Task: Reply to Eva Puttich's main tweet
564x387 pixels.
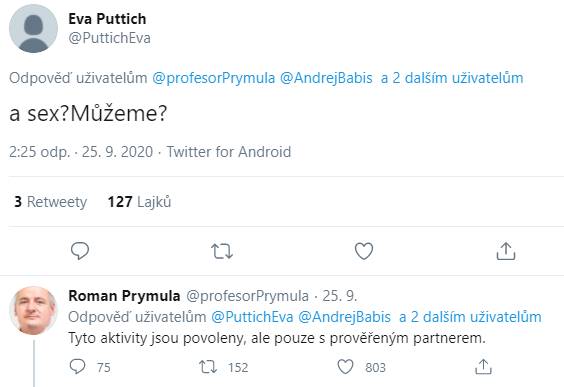Action: point(80,251)
